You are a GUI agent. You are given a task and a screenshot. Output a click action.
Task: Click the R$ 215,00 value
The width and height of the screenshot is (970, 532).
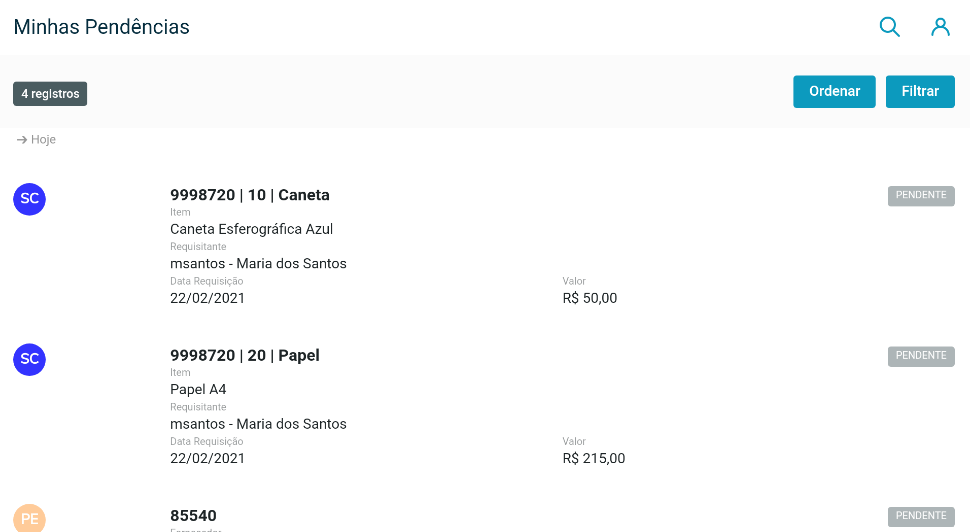pos(594,458)
